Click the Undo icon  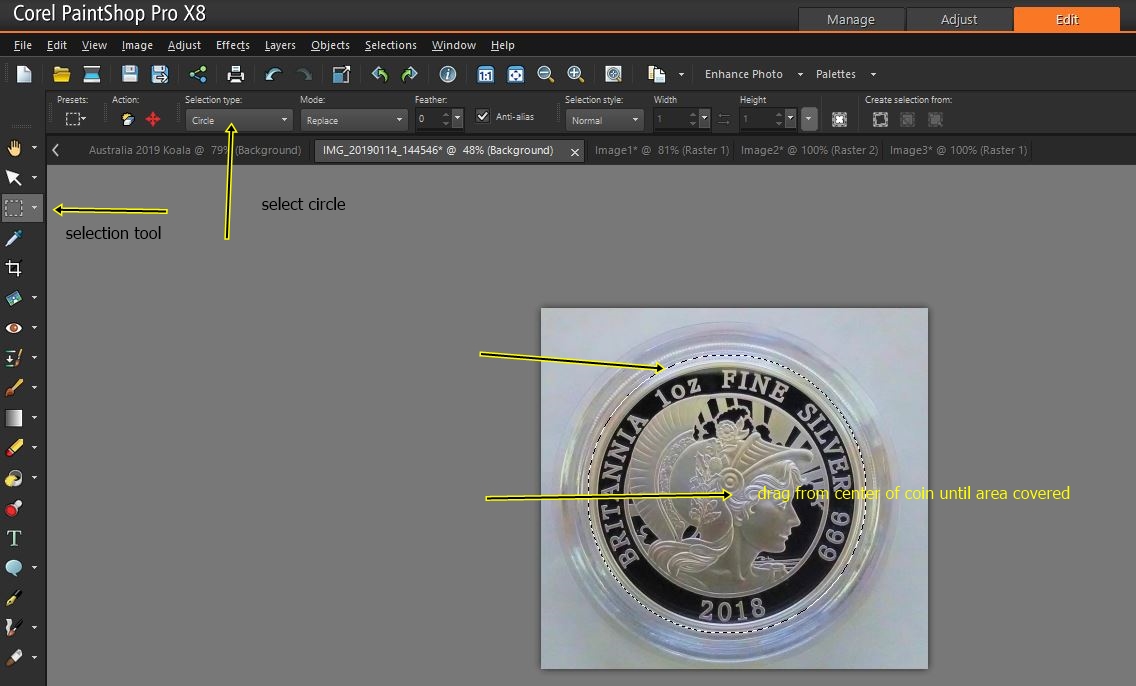click(273, 74)
